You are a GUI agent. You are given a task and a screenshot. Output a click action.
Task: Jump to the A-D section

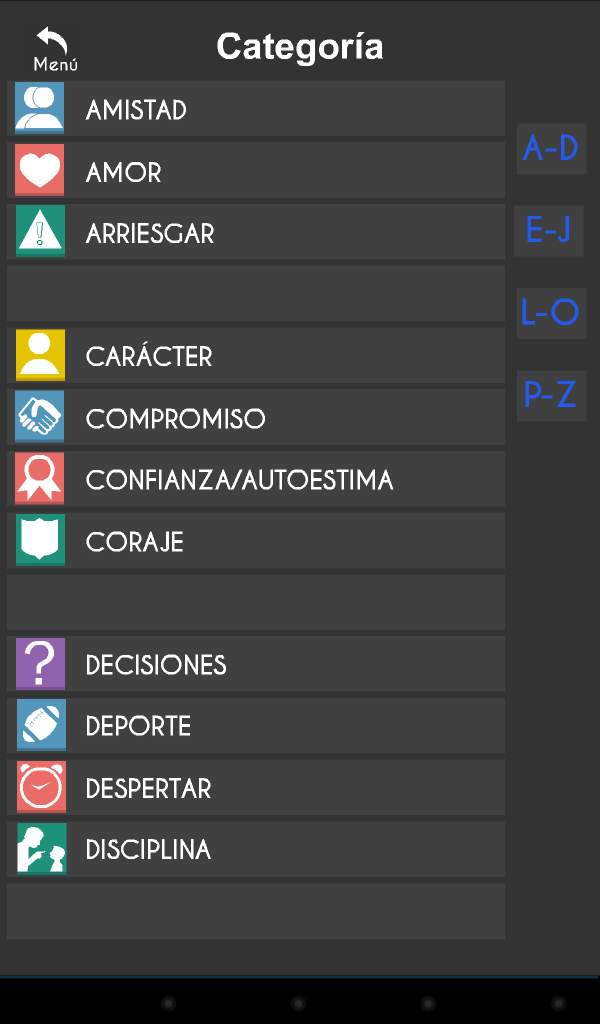click(551, 149)
